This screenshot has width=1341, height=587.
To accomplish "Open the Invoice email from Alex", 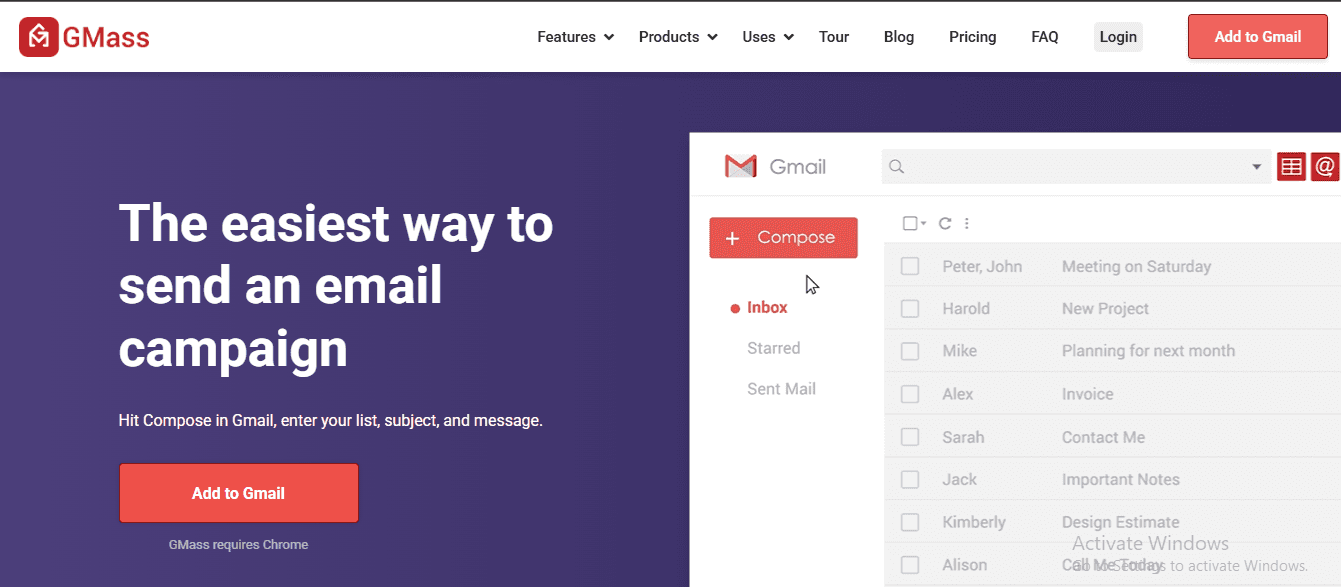I will [x=1087, y=394].
